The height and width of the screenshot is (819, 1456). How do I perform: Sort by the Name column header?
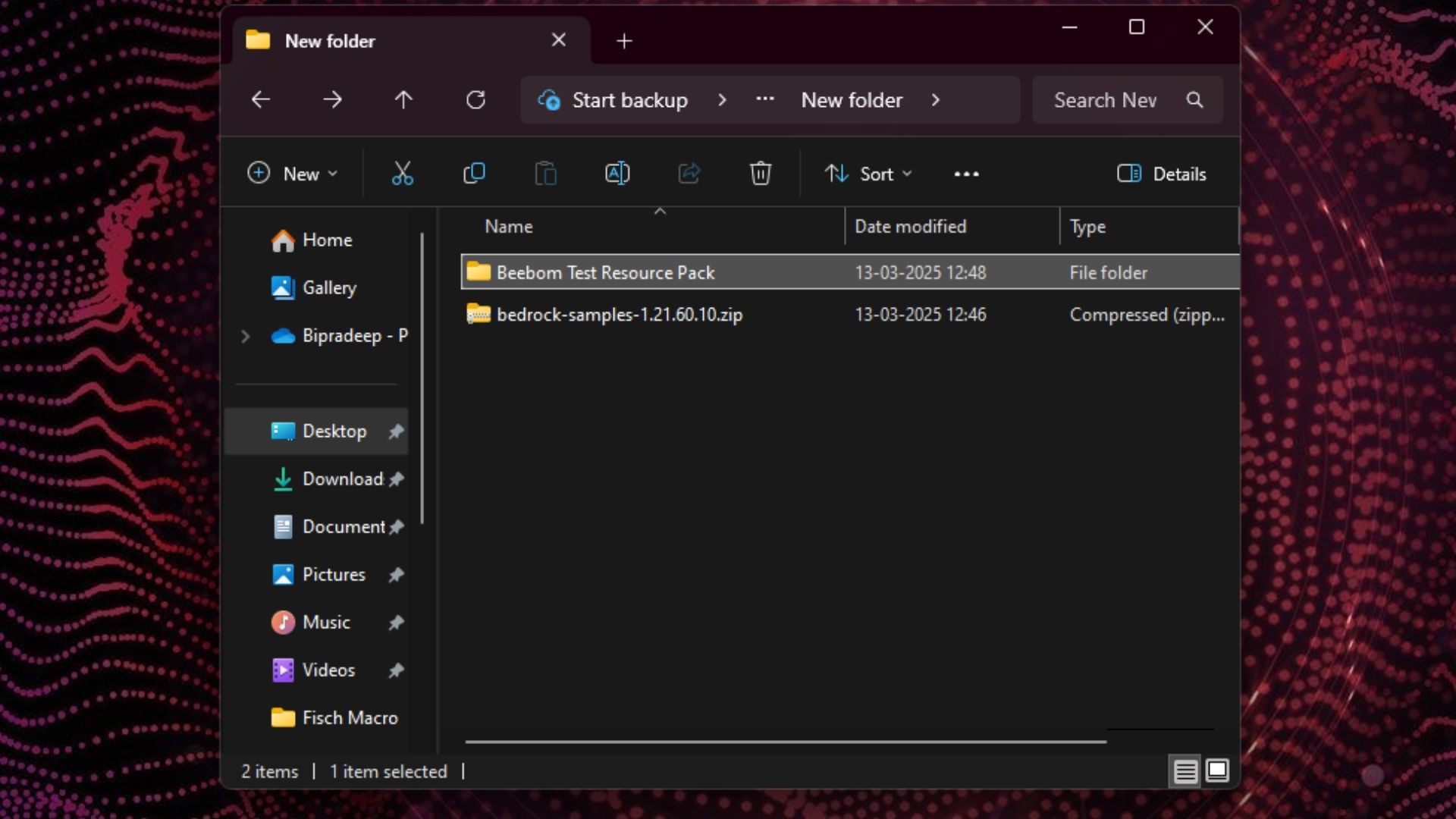[652, 226]
